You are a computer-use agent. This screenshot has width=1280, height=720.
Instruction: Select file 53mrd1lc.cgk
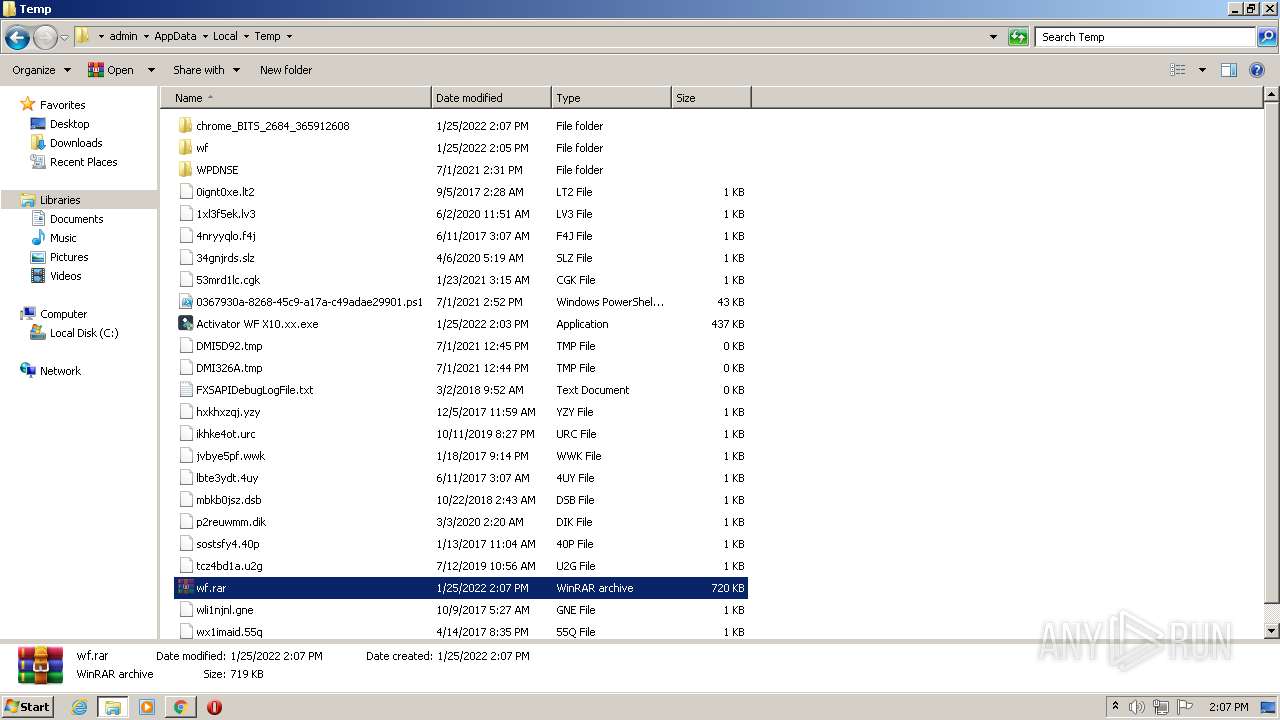coord(228,280)
